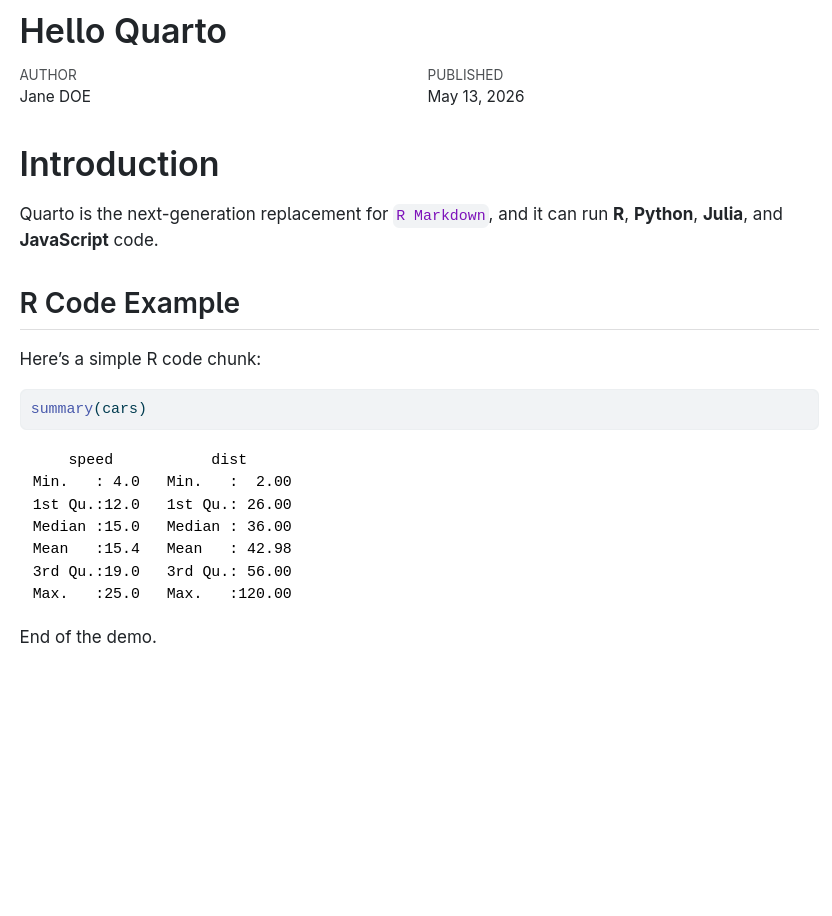Click the text Here's a simple R code chunk
Image resolution: width=832 pixels, height=916 pixels.
(x=140, y=359)
